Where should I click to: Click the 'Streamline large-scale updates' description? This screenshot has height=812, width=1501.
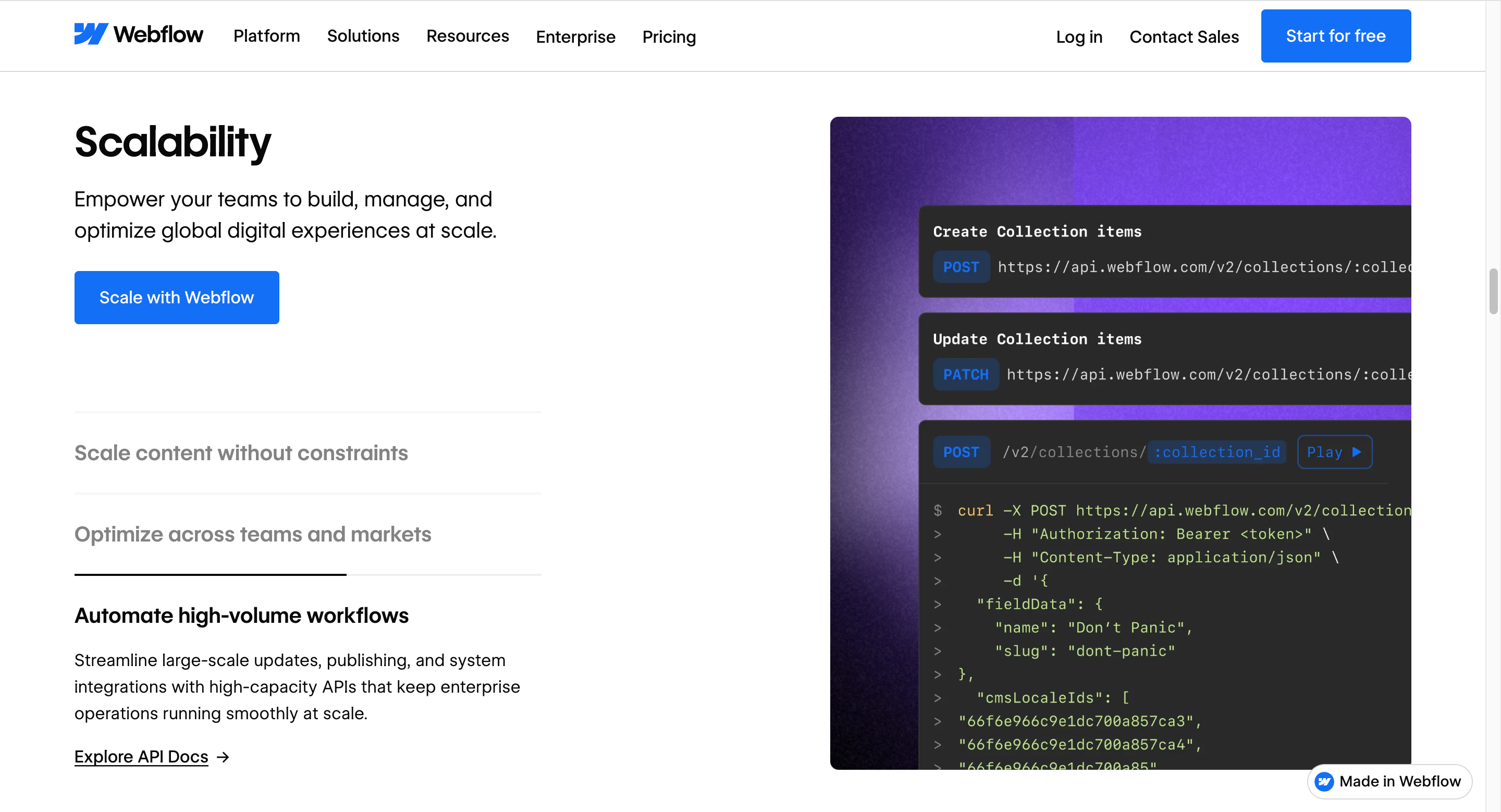[x=297, y=687]
